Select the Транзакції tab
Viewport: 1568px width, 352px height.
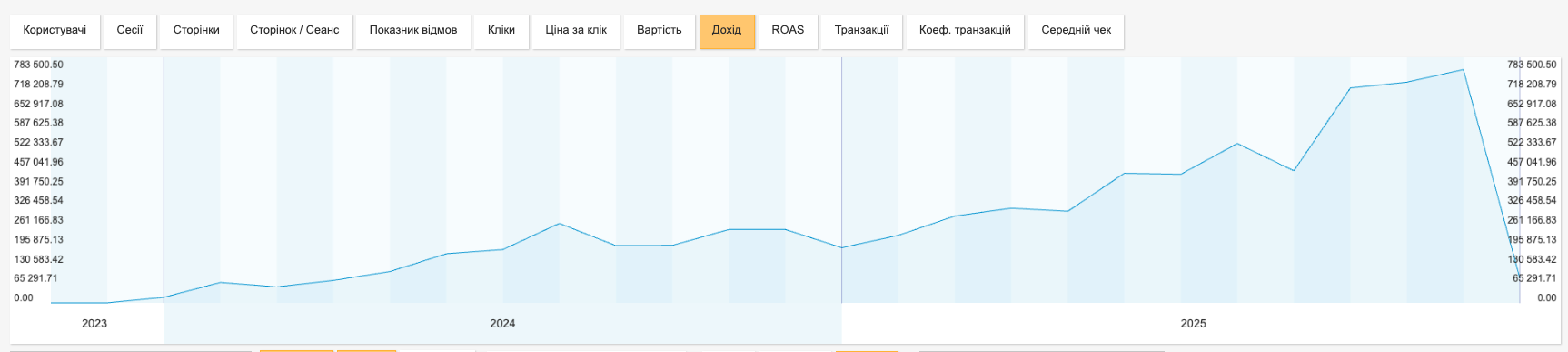click(x=862, y=30)
